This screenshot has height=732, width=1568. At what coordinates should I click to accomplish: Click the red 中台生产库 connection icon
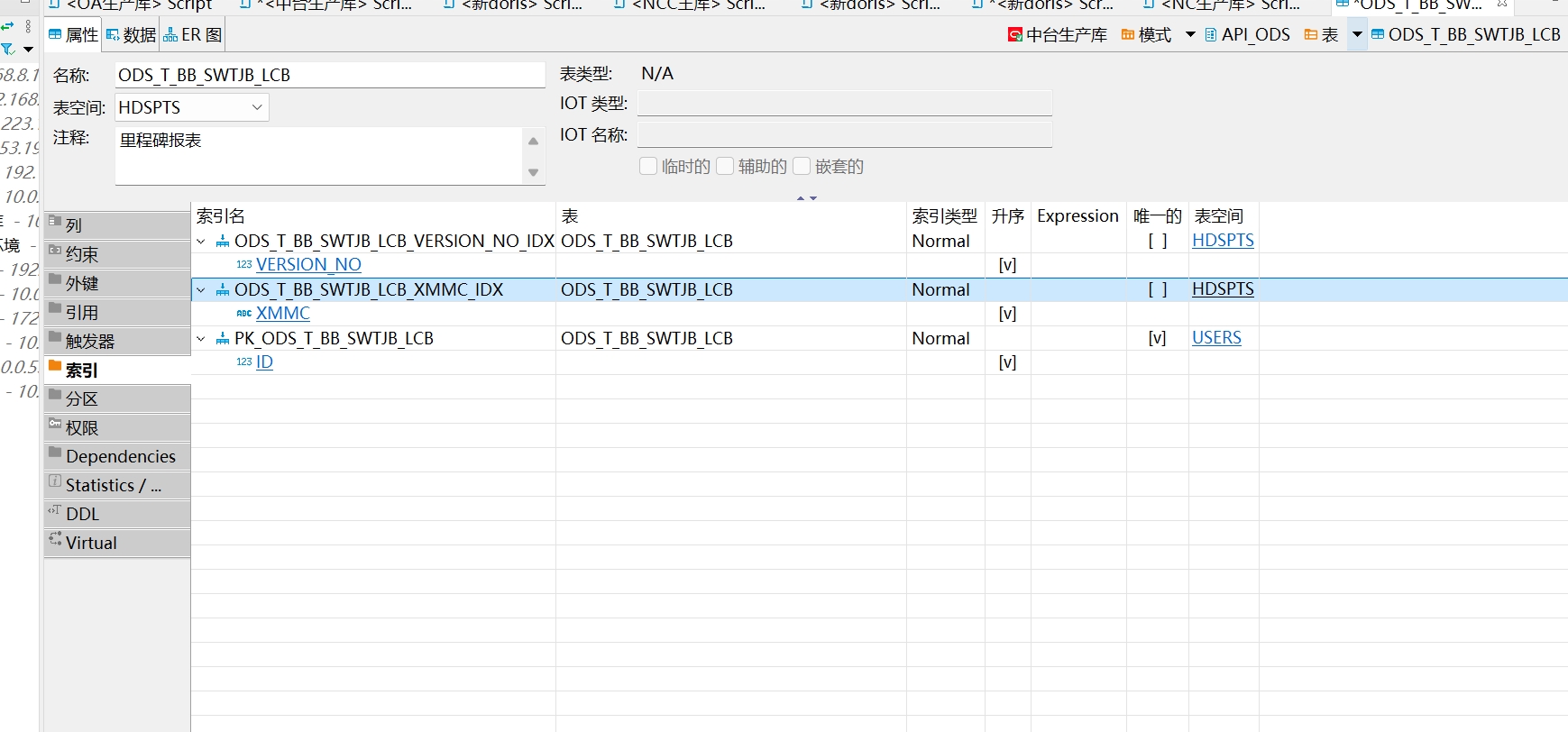click(1015, 35)
